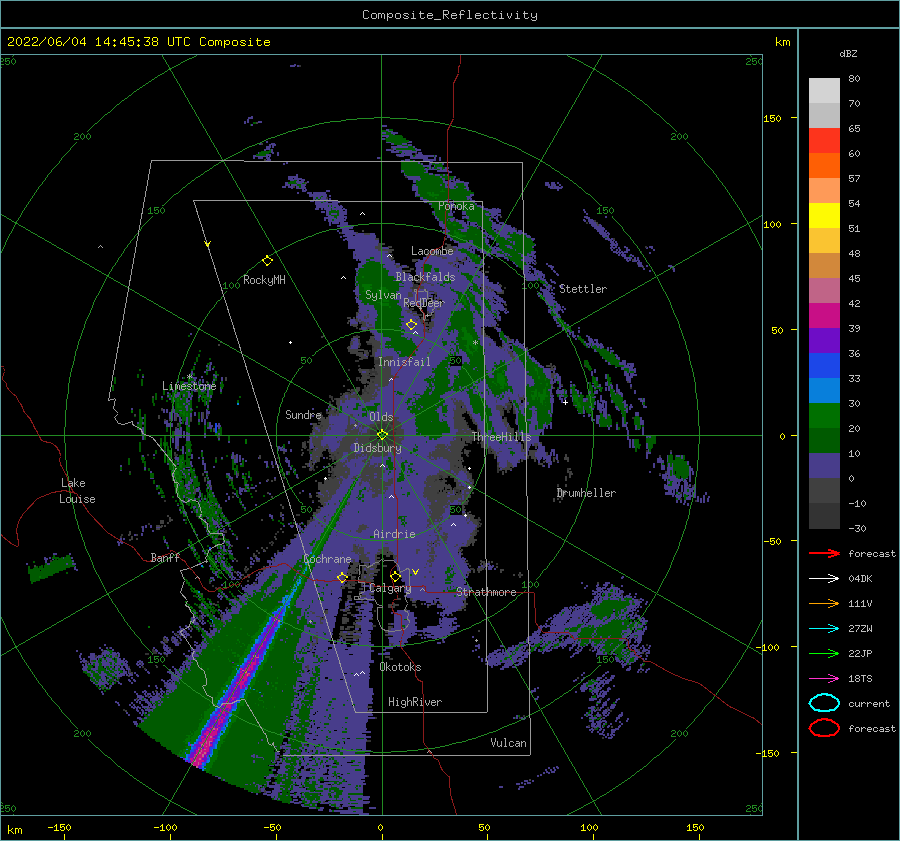Click the white 04DK arrow in legend
Viewport: 900px width, 841px height.
click(x=824, y=579)
